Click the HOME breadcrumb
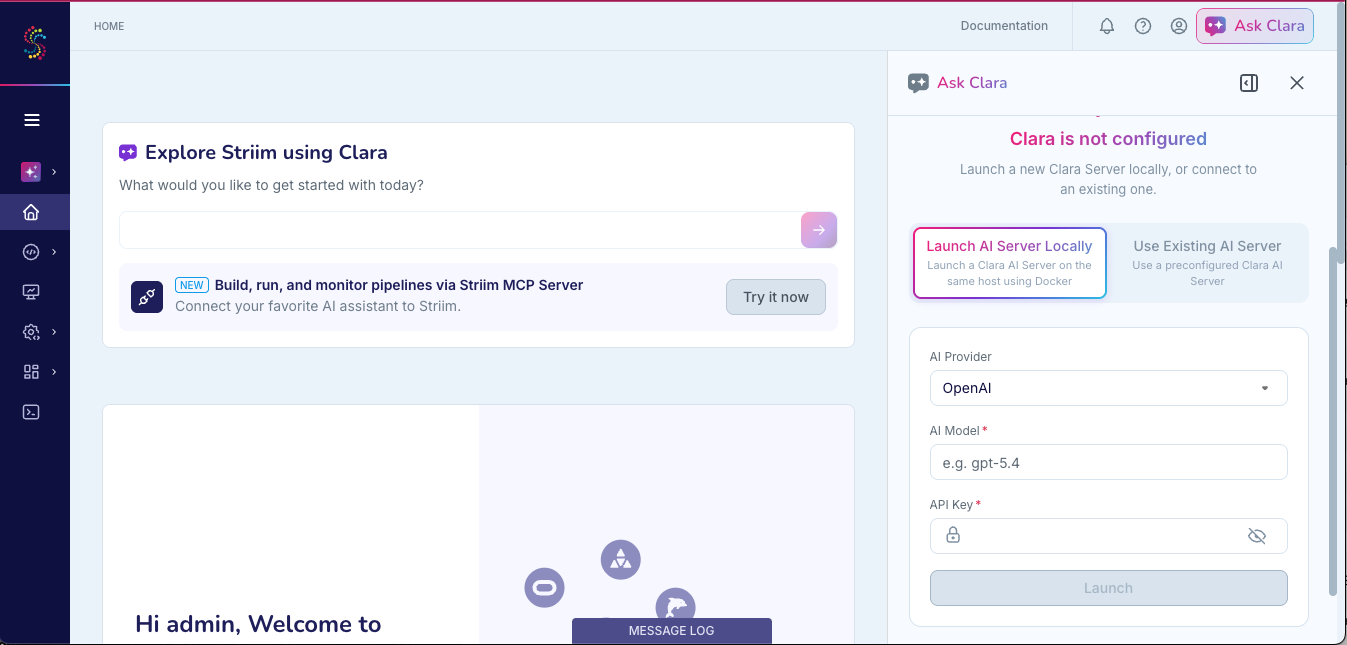This screenshot has width=1347, height=645. pos(109,26)
